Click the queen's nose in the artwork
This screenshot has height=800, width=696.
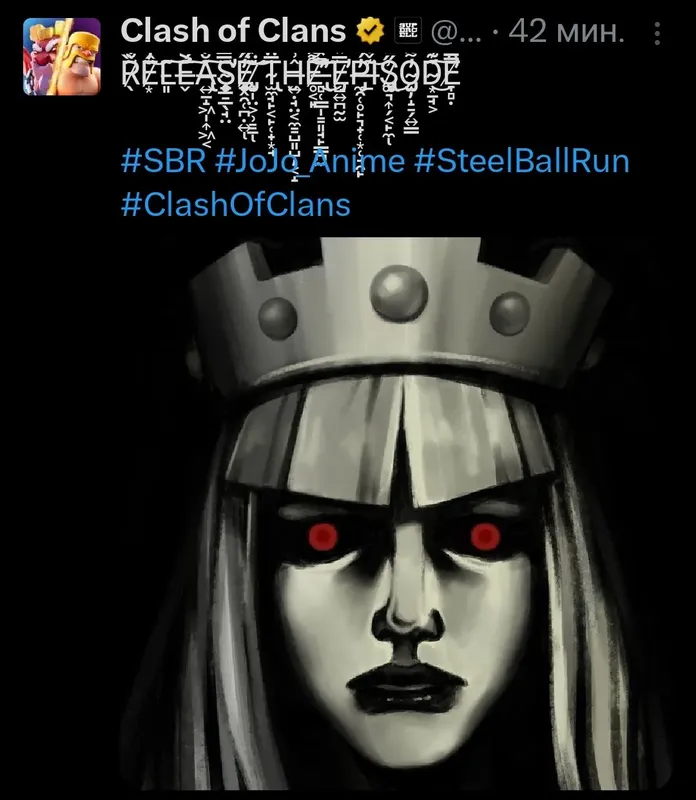[x=406, y=607]
